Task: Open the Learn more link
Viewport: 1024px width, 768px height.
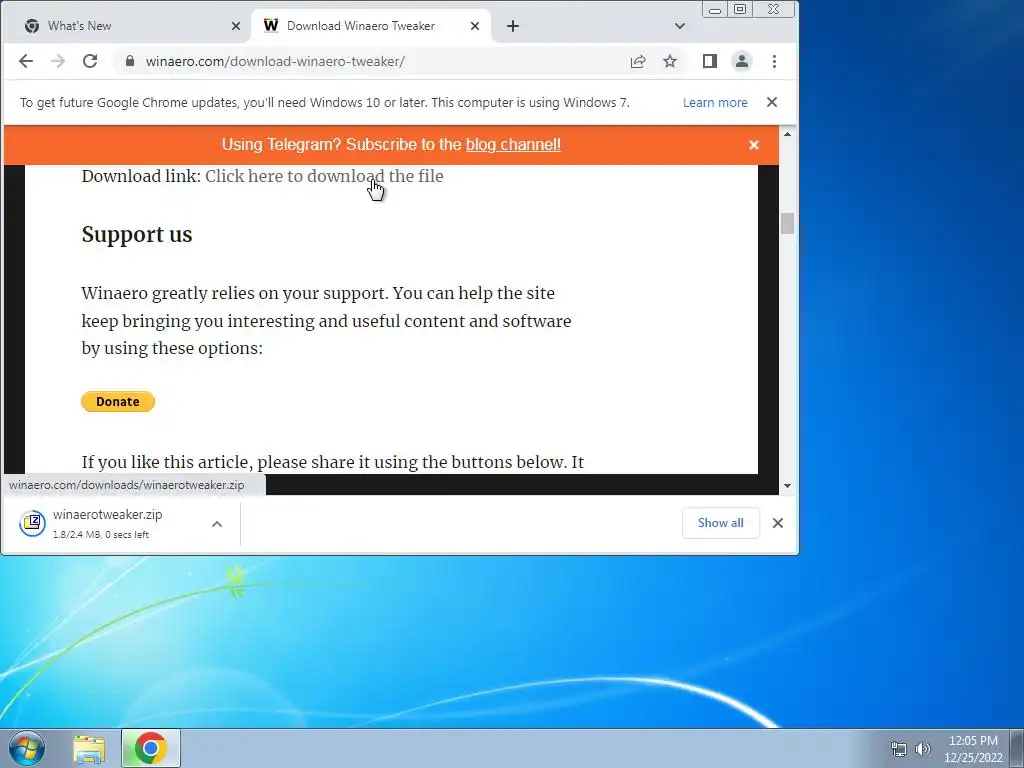Action: [x=715, y=103]
